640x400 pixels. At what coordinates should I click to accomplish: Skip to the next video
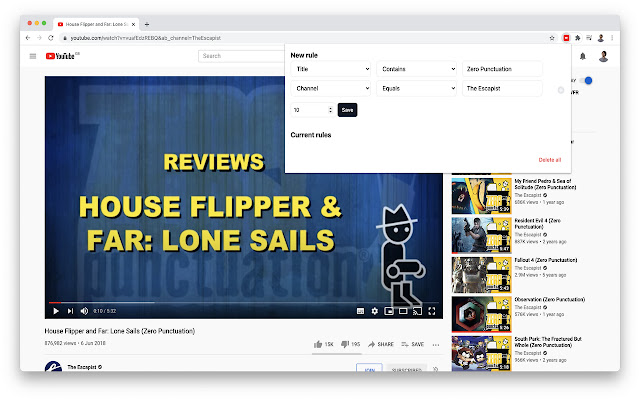pos(70,311)
